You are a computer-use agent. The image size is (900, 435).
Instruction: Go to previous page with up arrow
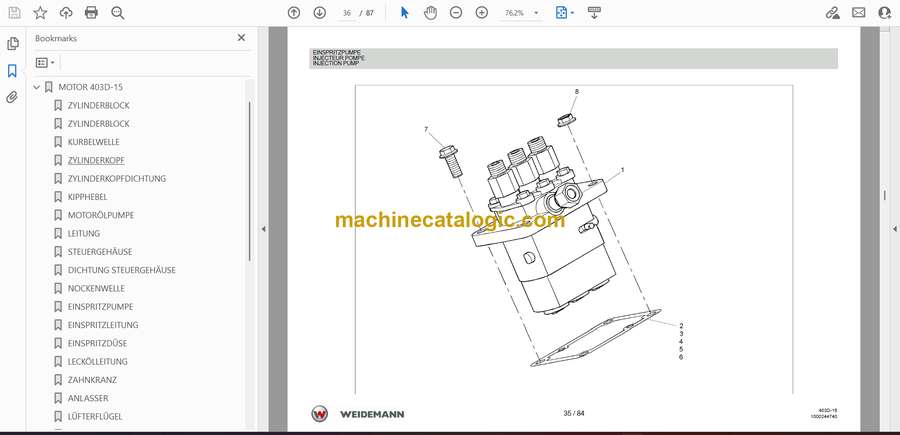[x=294, y=13]
